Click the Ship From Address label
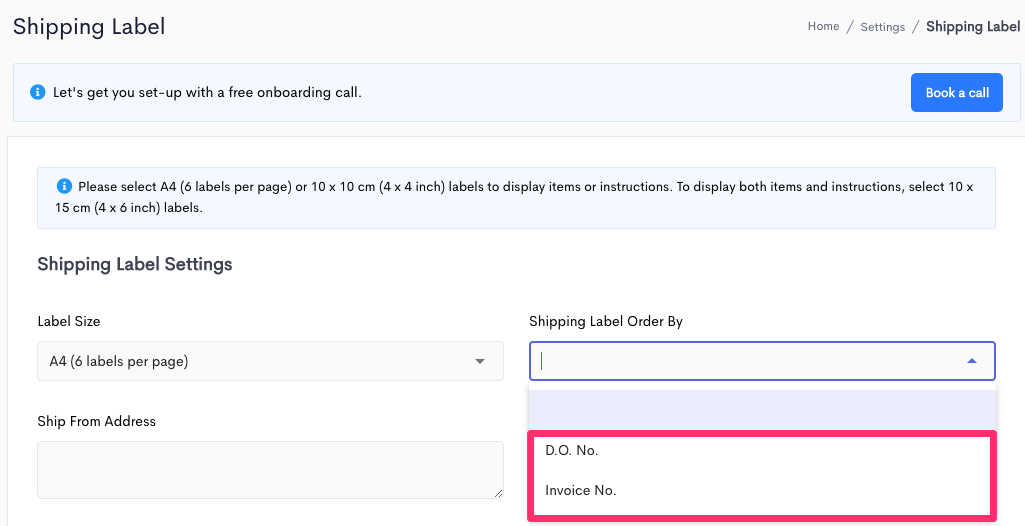Image resolution: width=1025 pixels, height=526 pixels. coord(97,421)
